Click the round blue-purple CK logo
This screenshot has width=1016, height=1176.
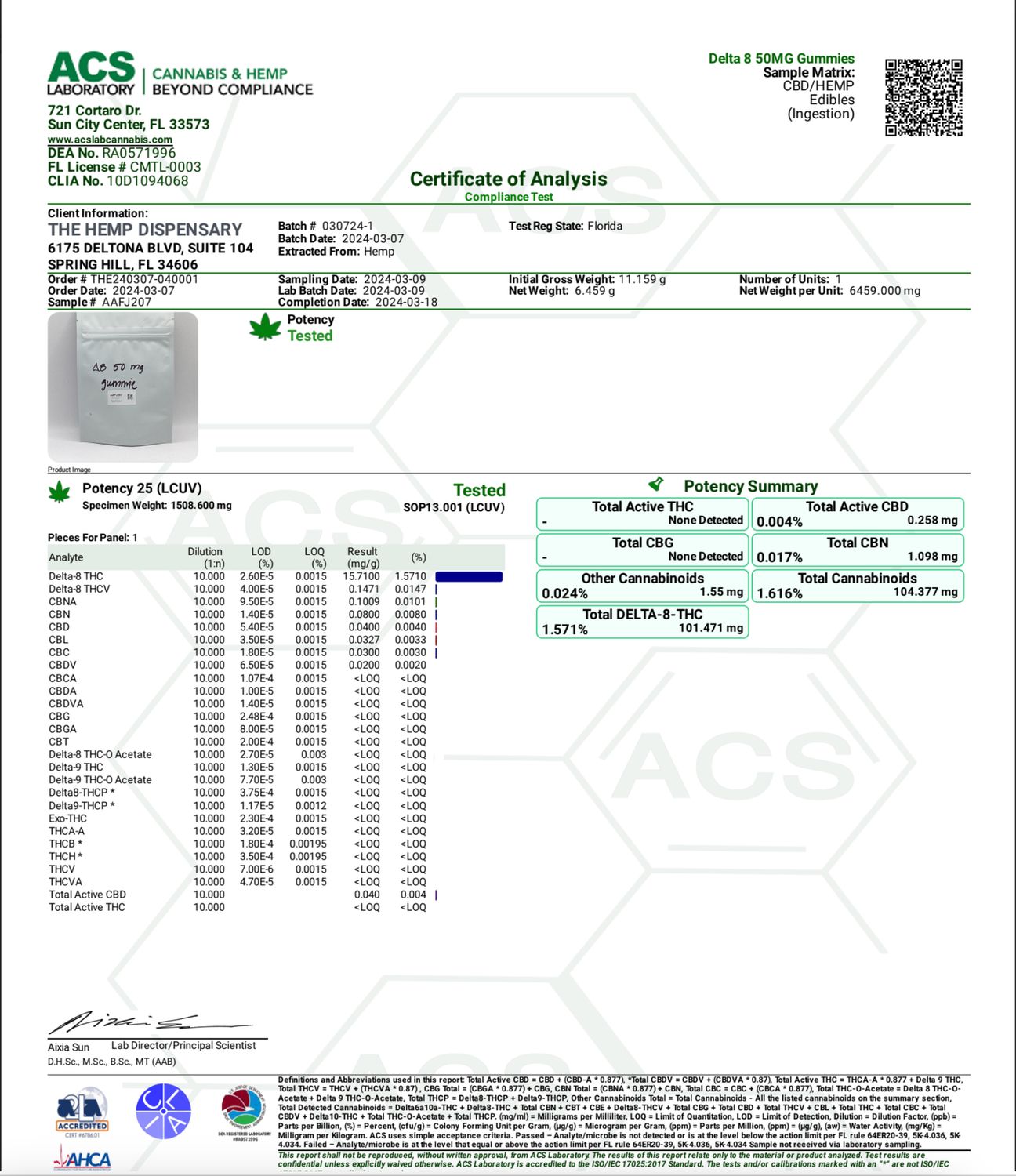click(x=163, y=1112)
